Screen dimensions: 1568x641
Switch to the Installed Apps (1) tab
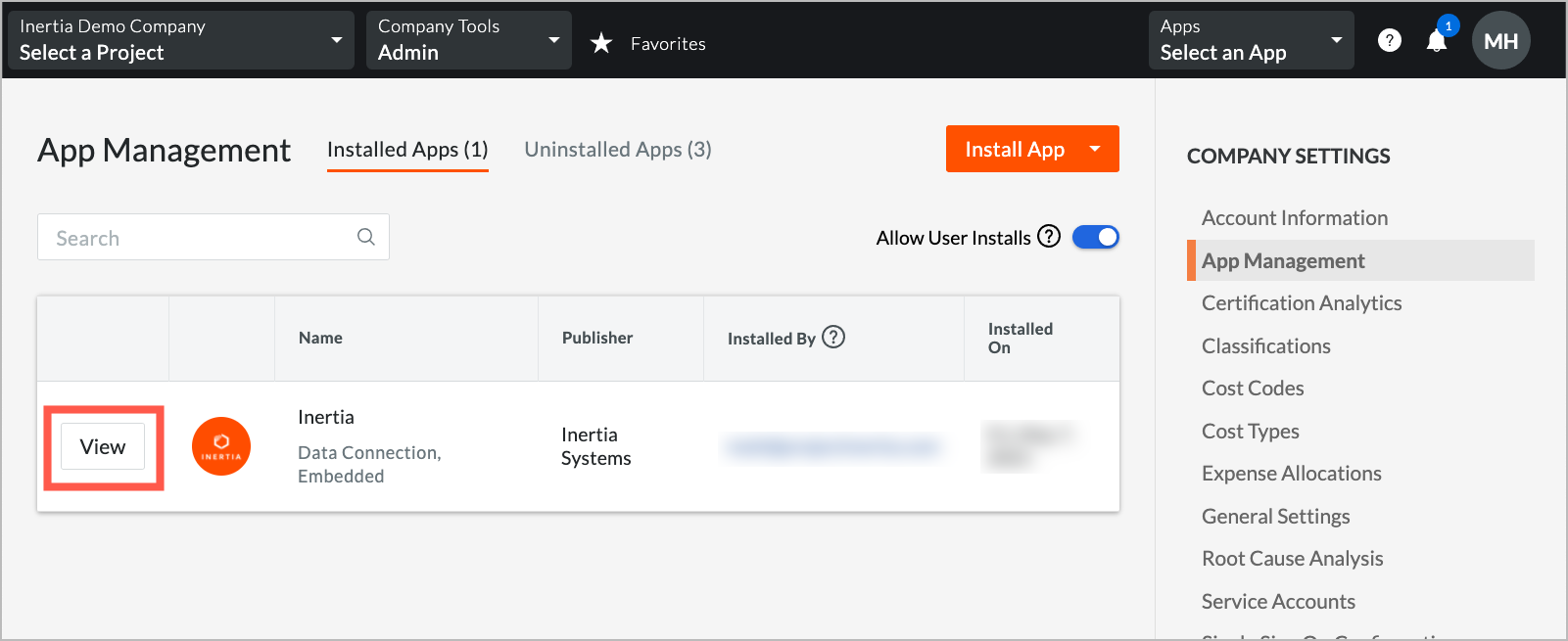coord(407,150)
